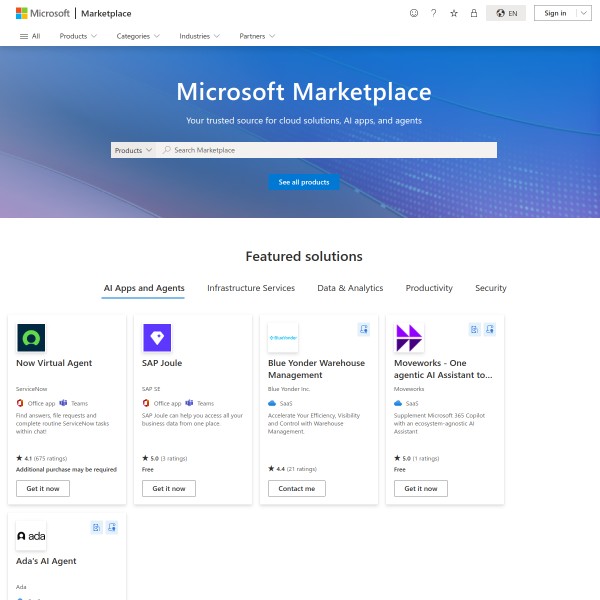Click Get it now for SAP Joule
This screenshot has width=600, height=600.
(169, 489)
